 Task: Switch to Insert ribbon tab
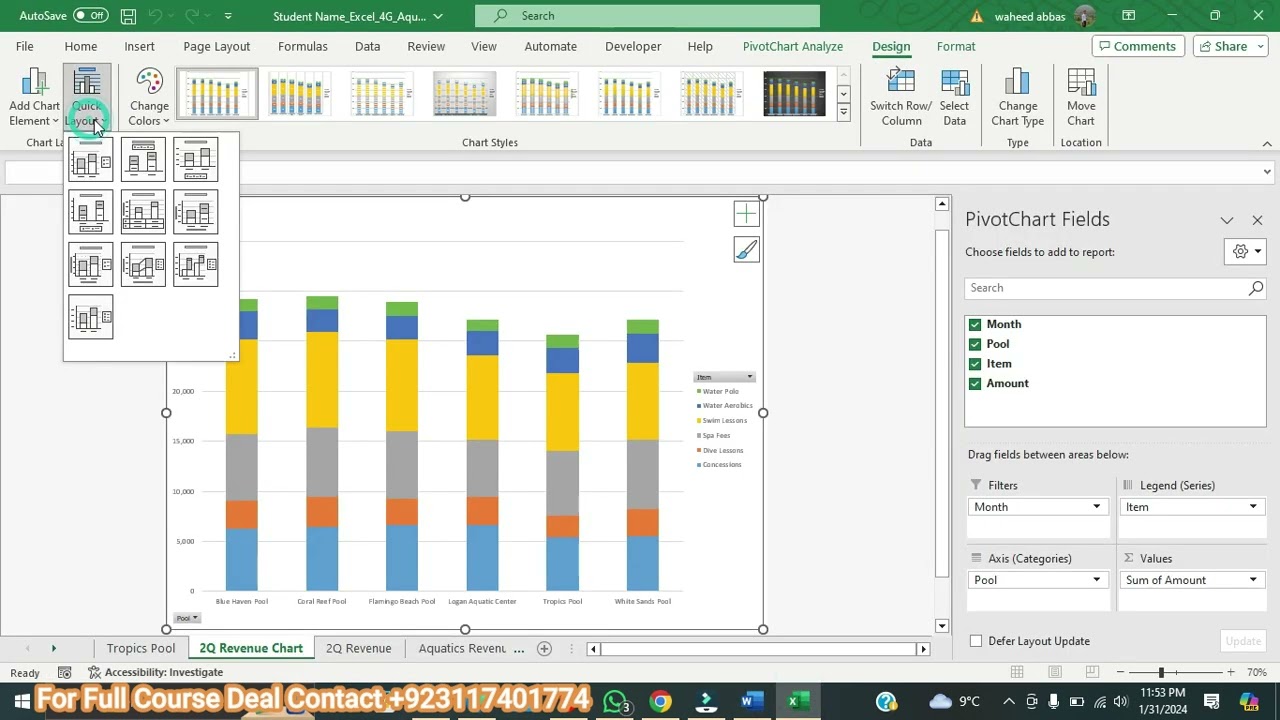139,46
